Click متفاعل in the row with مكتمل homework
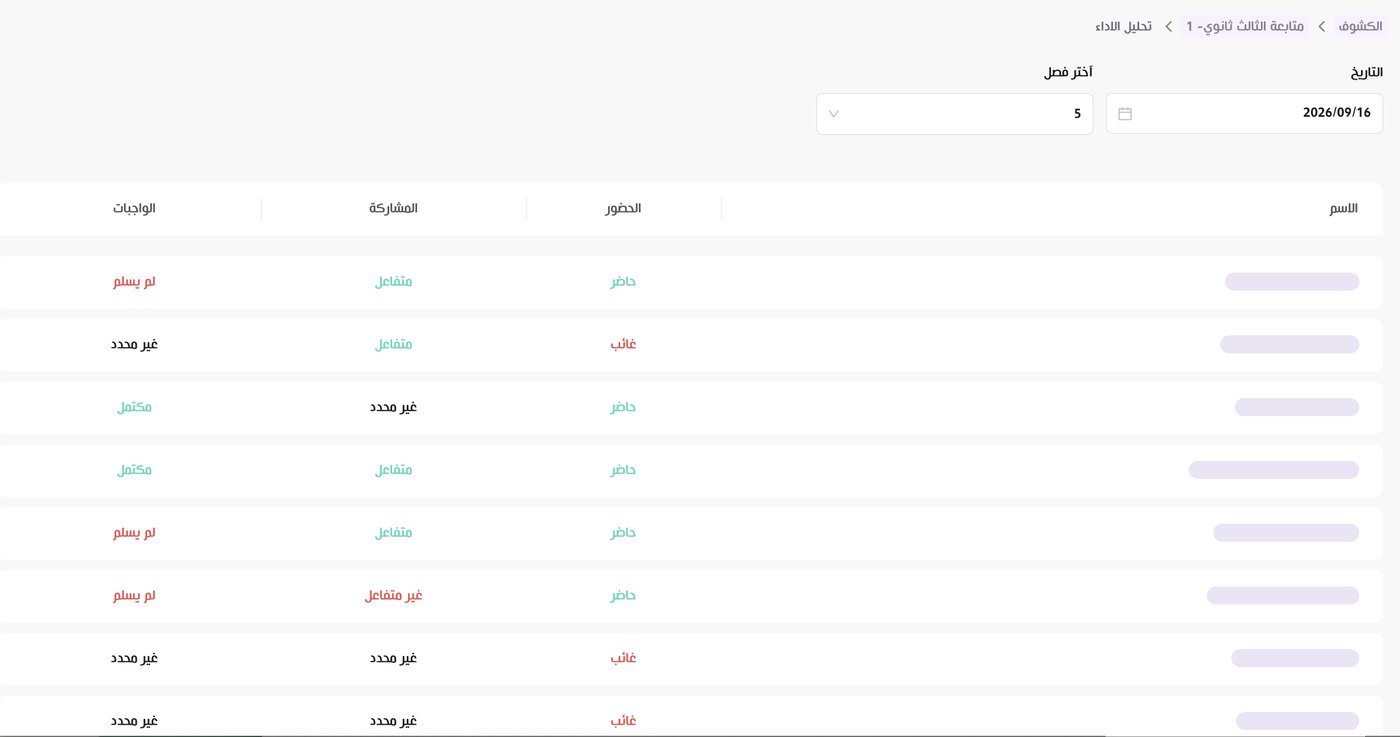 (x=393, y=470)
